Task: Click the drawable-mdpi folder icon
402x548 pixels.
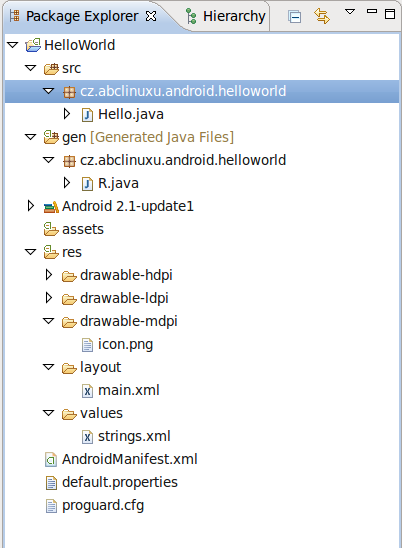Action: (x=69, y=322)
